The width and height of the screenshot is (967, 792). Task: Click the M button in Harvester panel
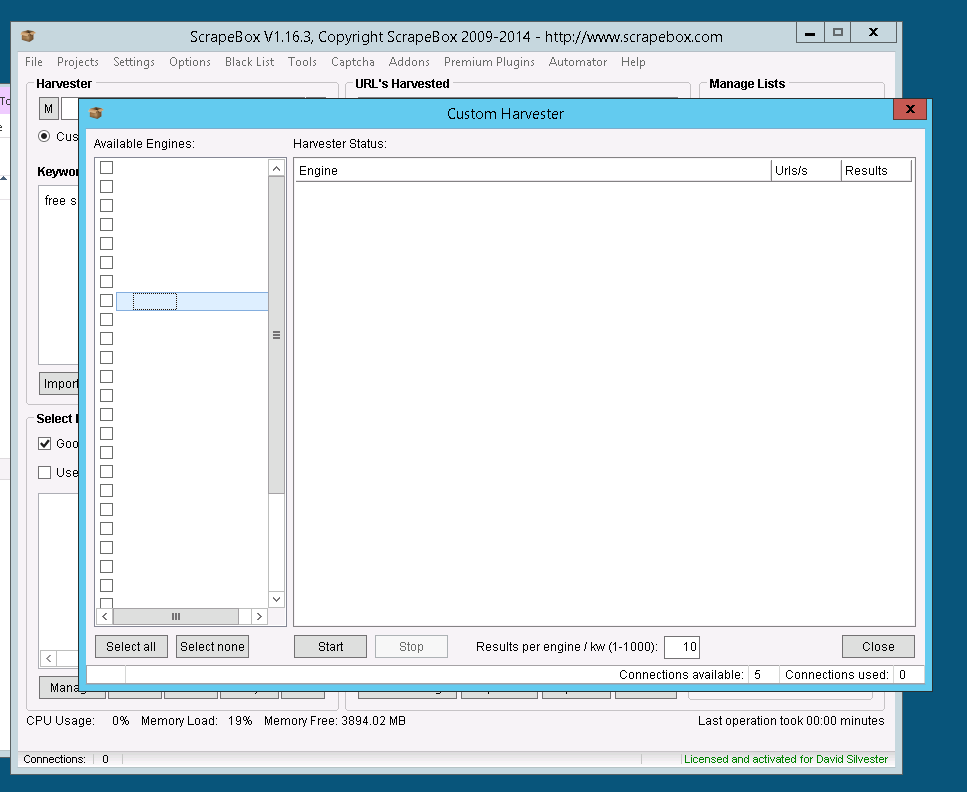[x=49, y=109]
